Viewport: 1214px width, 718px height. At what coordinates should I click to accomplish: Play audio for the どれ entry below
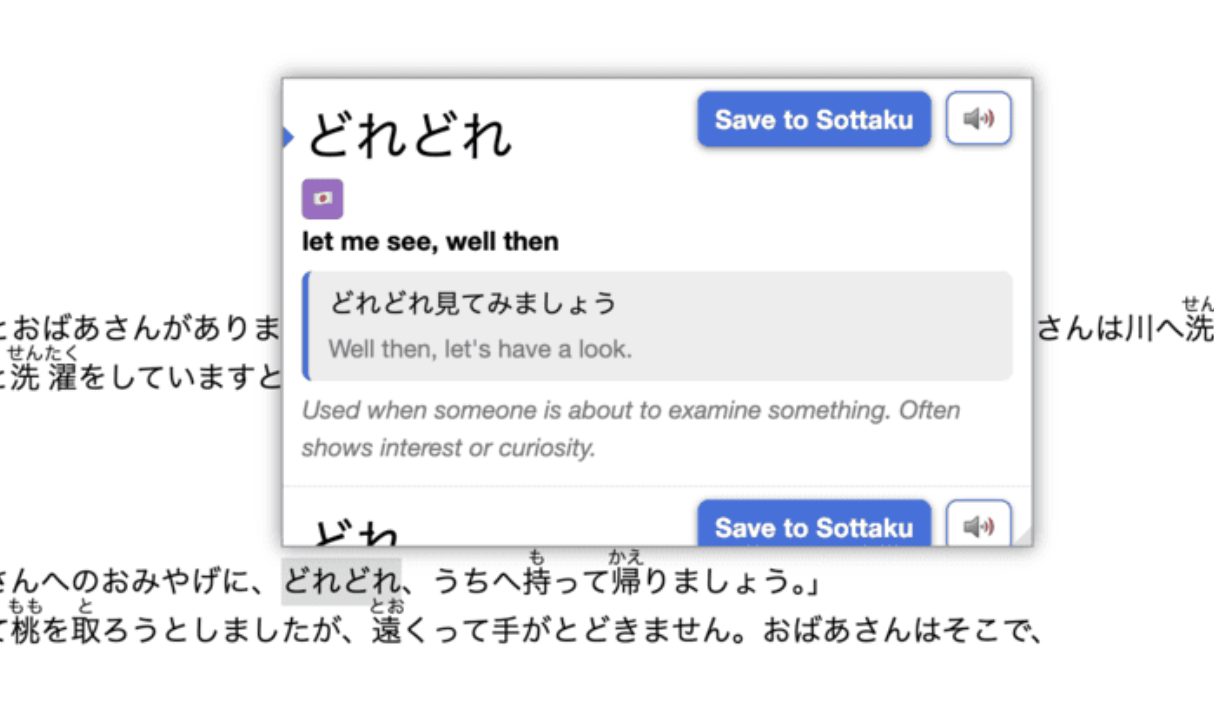click(x=977, y=525)
